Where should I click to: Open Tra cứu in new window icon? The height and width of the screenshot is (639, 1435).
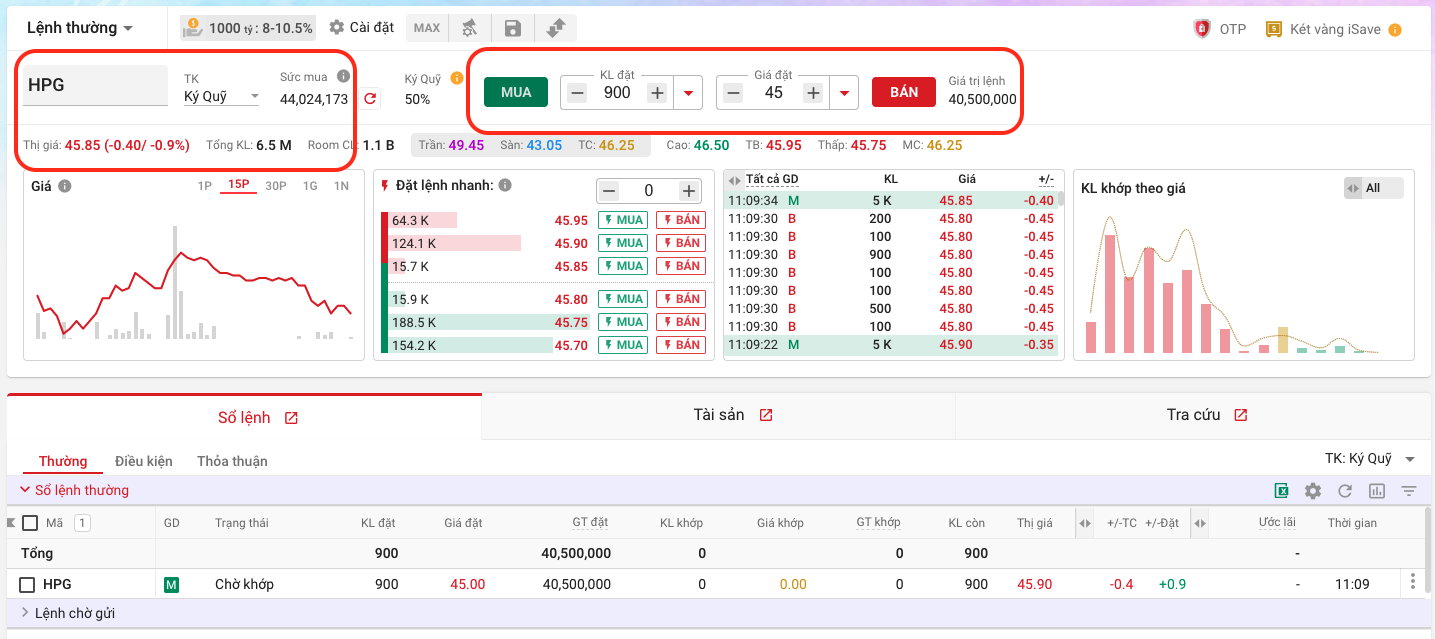(1241, 415)
